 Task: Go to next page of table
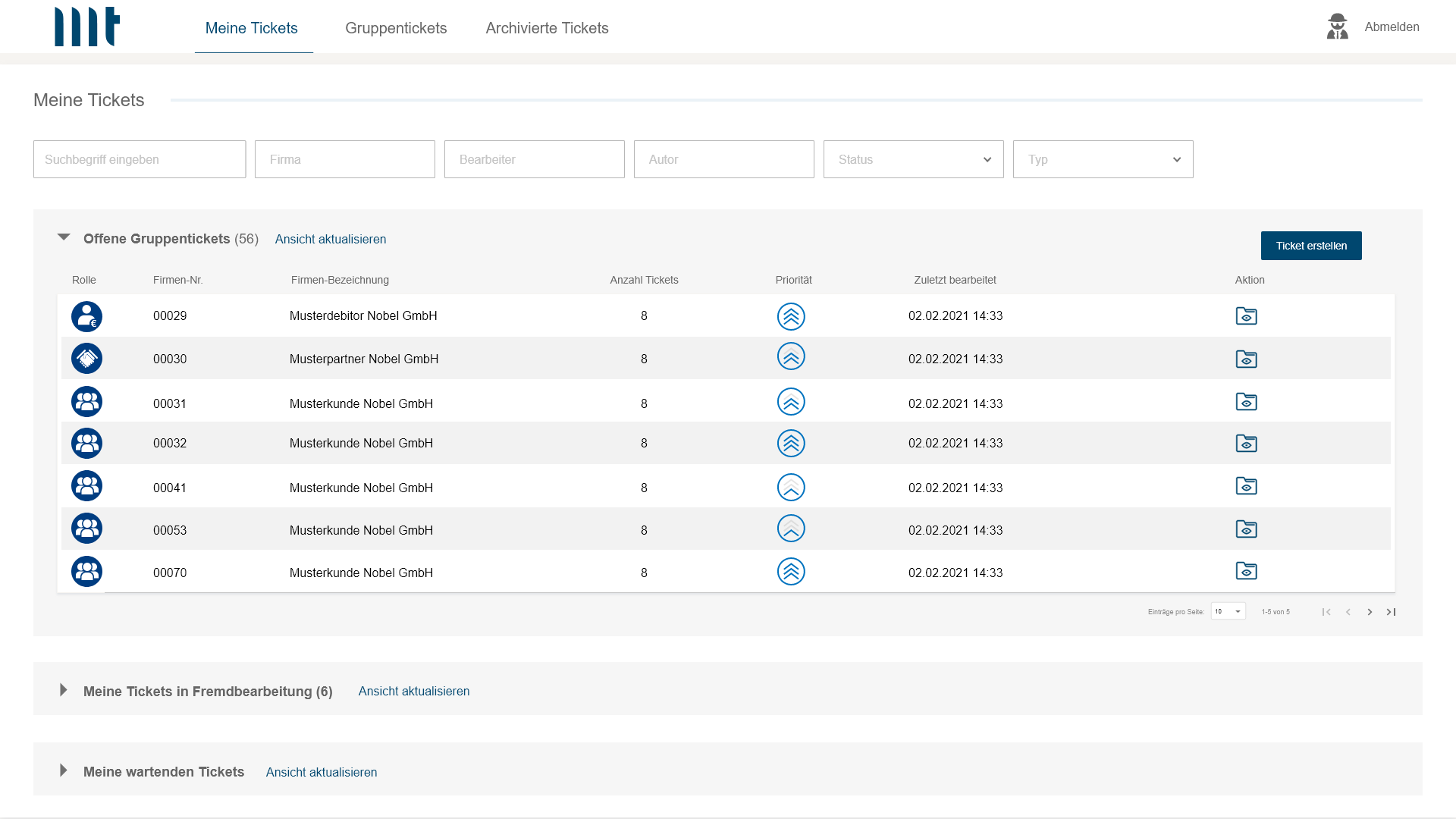pos(1370,612)
